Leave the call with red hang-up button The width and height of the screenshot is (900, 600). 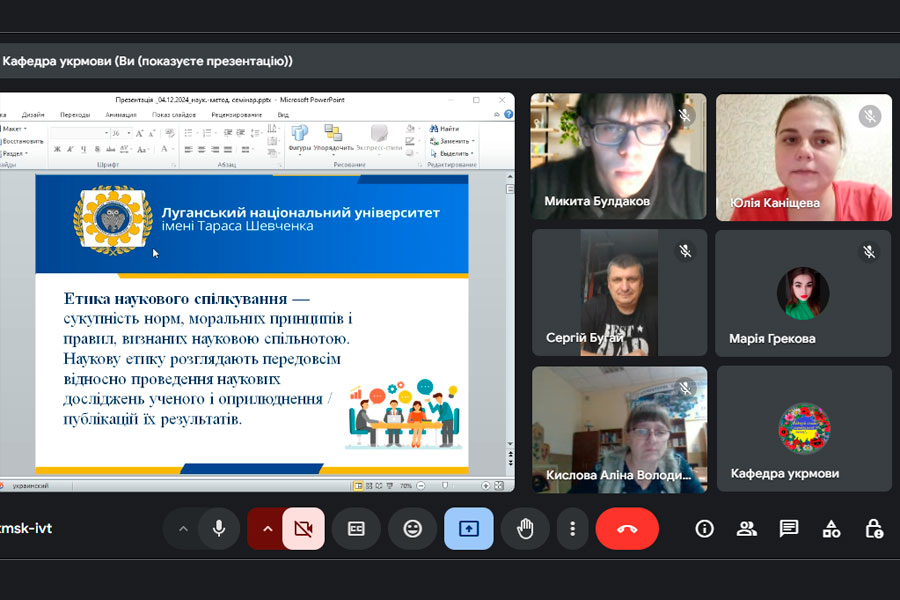point(627,528)
